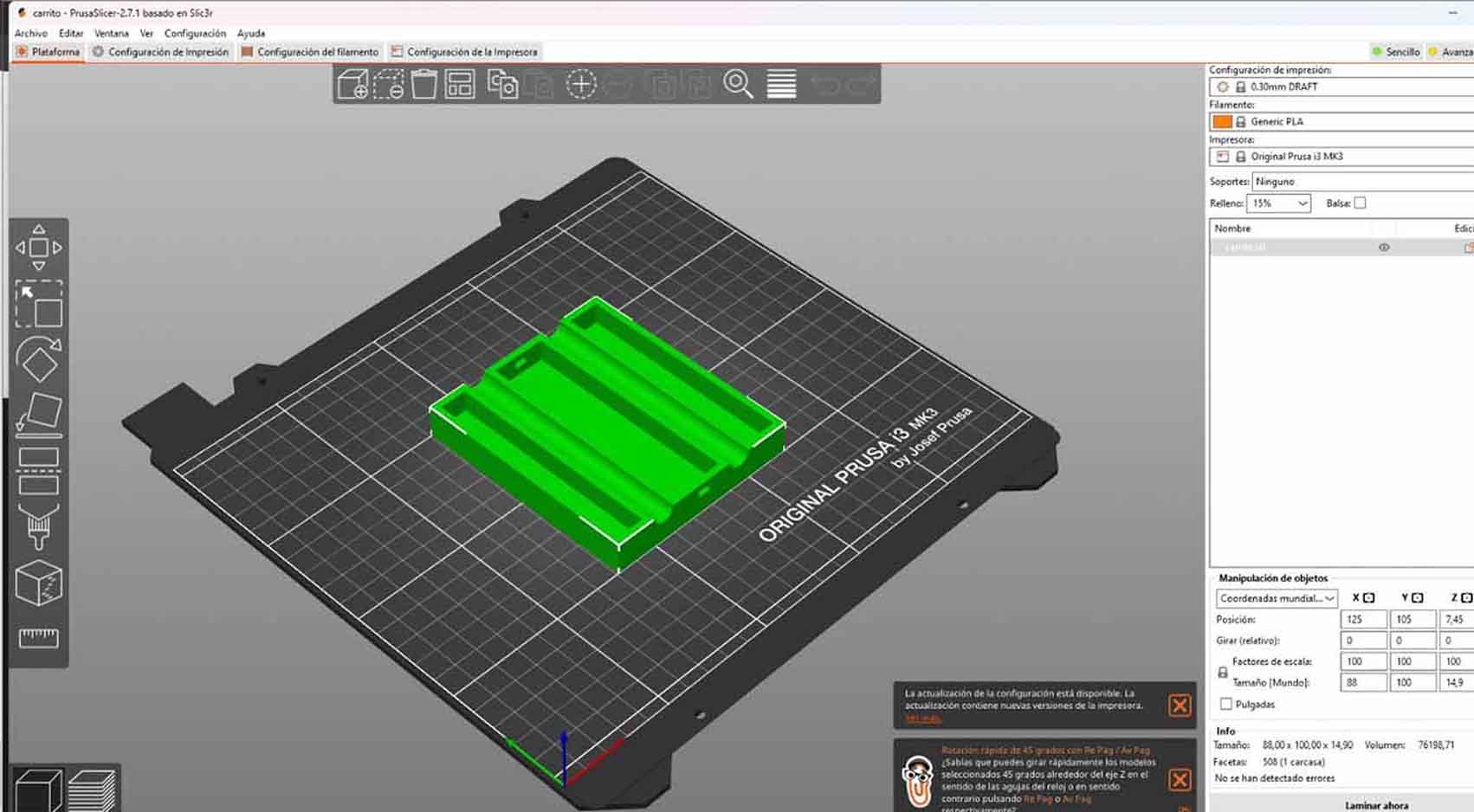Screen dimensions: 1474x812
Task: Click the Add instance plus icon
Action: click(581, 85)
